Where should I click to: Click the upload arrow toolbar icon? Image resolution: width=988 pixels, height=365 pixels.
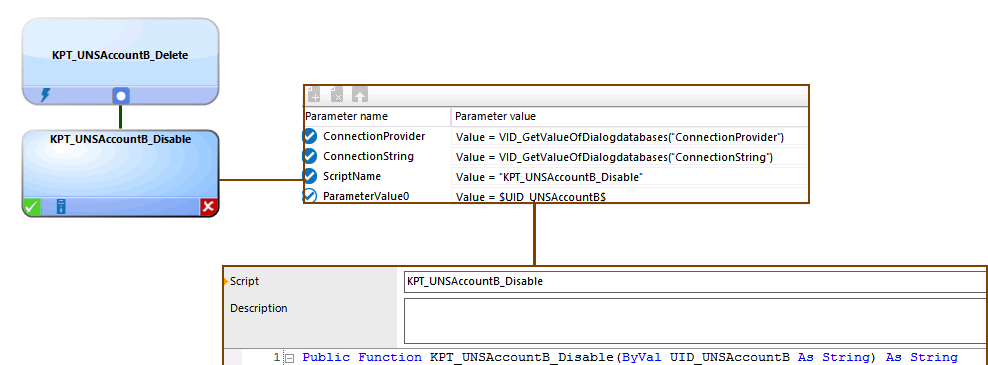coord(360,95)
